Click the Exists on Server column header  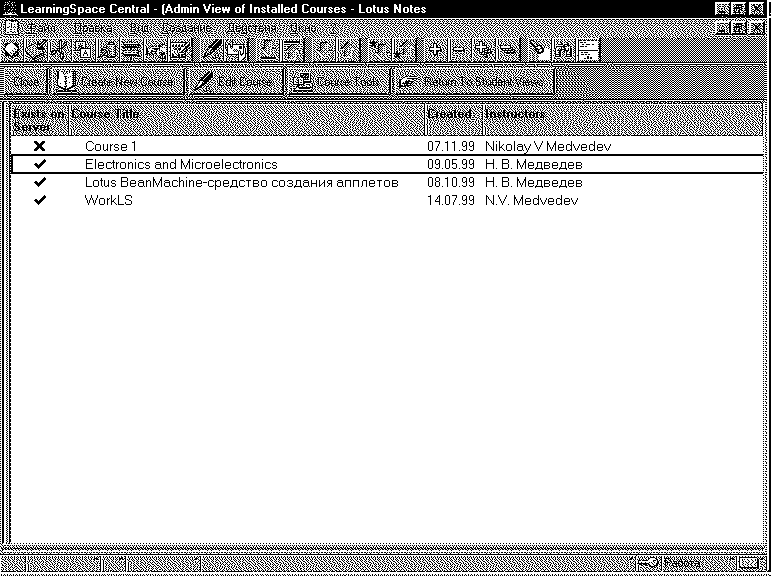click(39, 120)
